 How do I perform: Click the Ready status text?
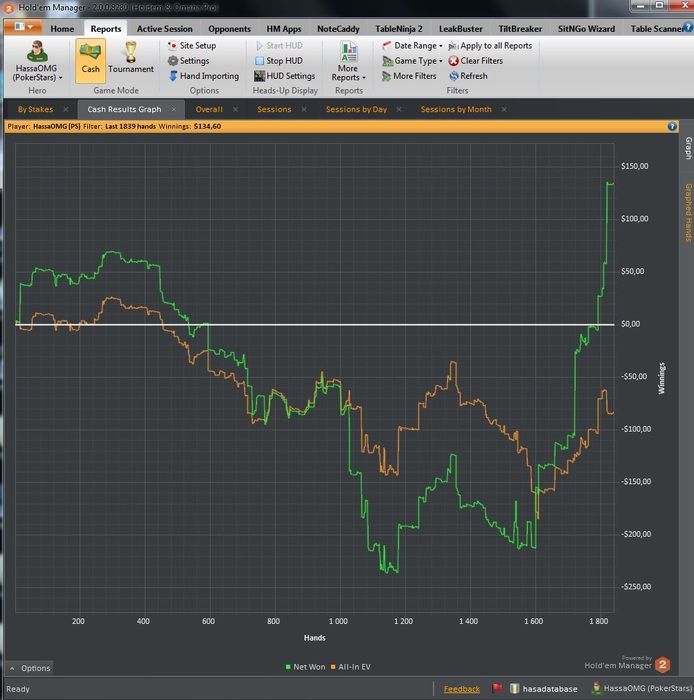coord(18,689)
